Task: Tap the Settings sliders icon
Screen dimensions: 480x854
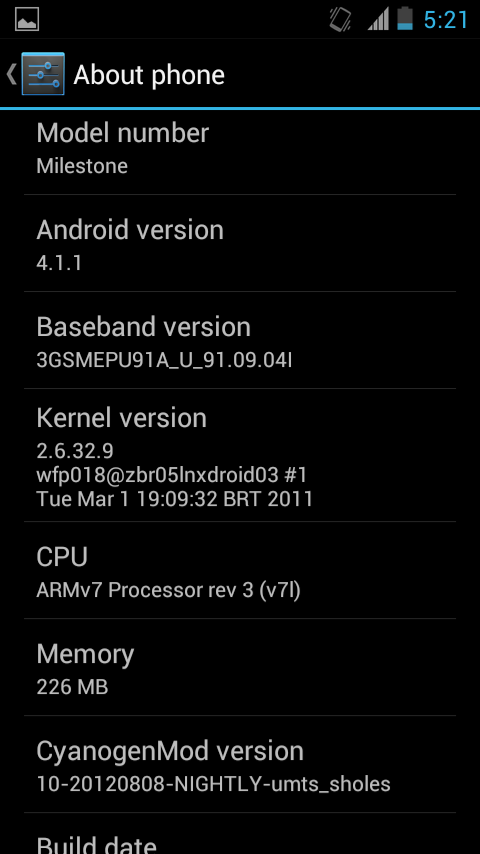Action: tap(43, 74)
